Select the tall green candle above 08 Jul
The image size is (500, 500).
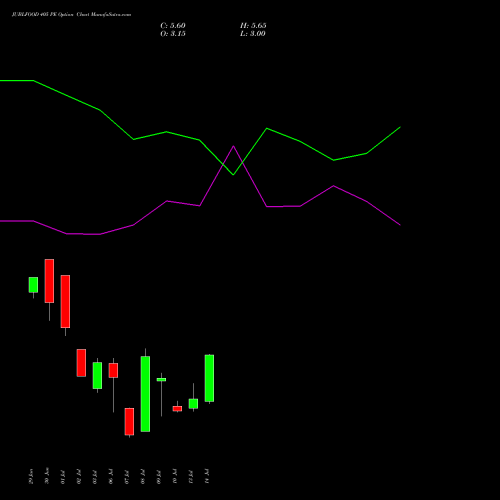tap(145, 394)
